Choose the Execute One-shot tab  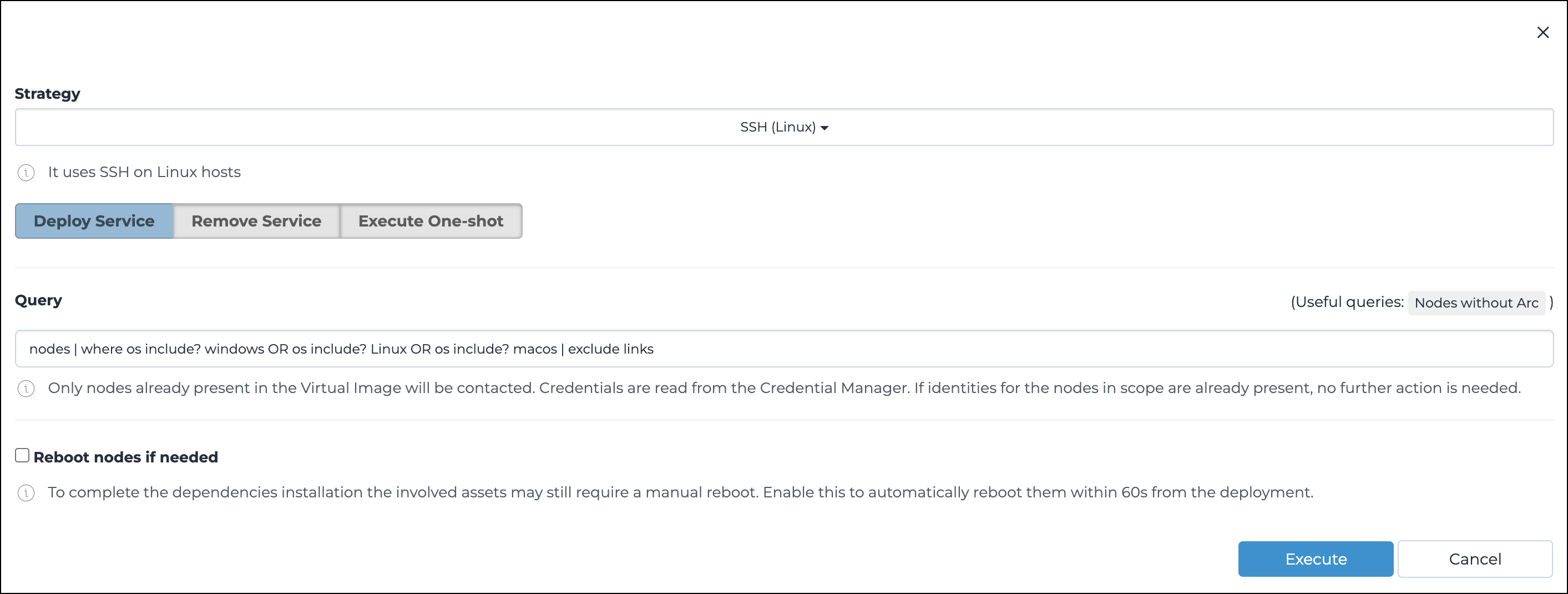point(431,220)
